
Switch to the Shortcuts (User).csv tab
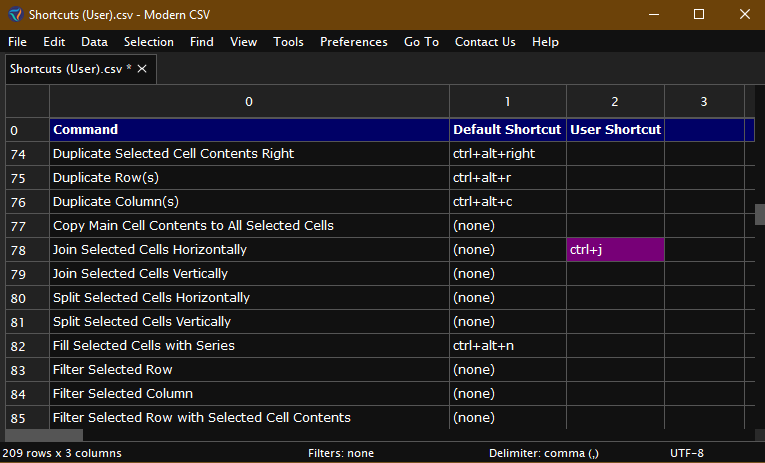point(70,69)
